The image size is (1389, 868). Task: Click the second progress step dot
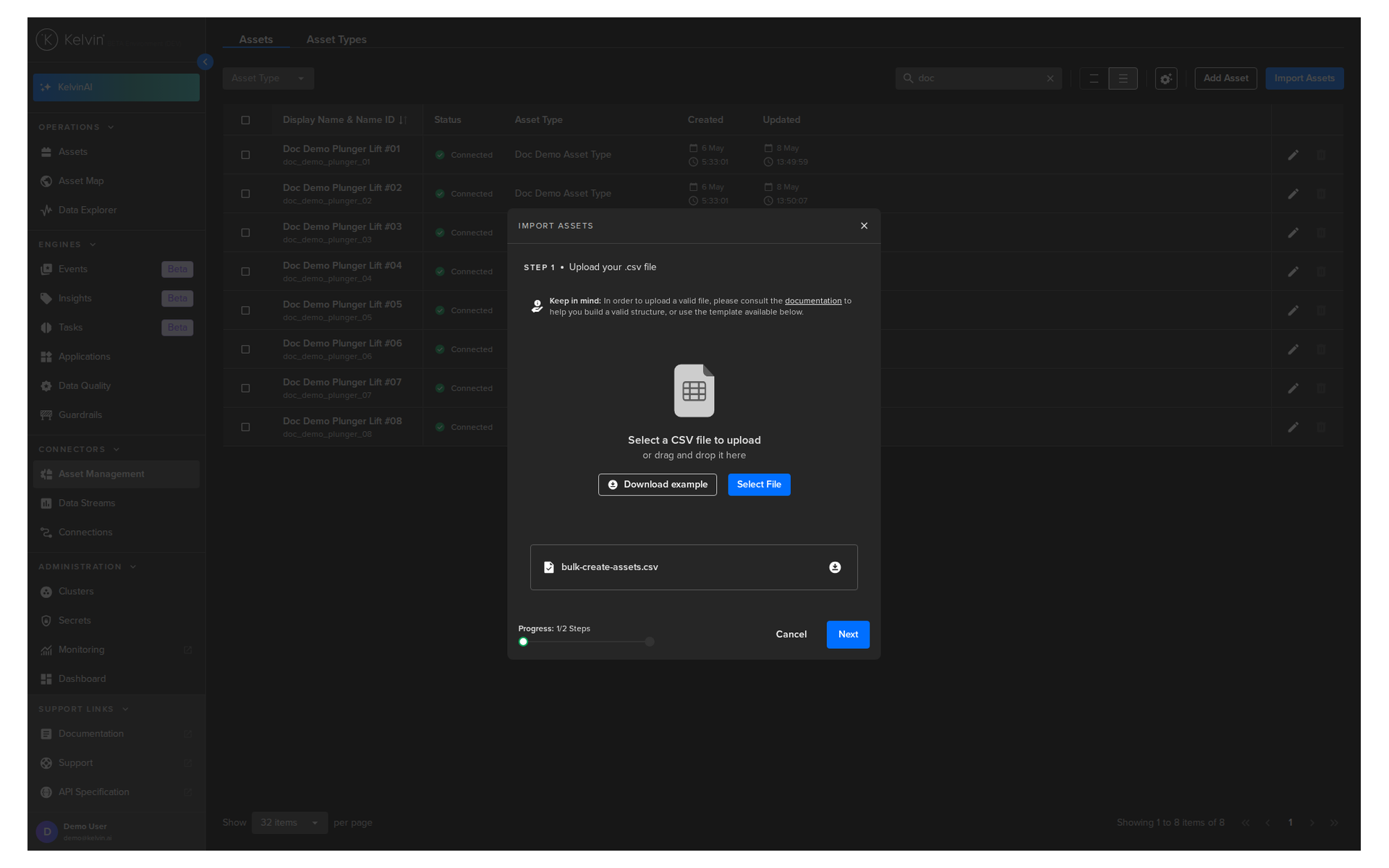click(x=650, y=642)
